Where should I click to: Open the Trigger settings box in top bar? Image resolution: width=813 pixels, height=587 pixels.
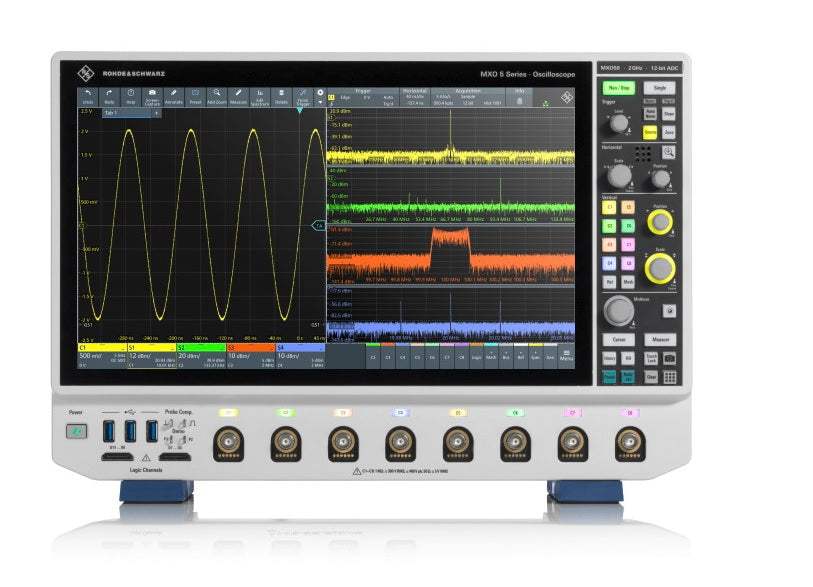(x=363, y=96)
